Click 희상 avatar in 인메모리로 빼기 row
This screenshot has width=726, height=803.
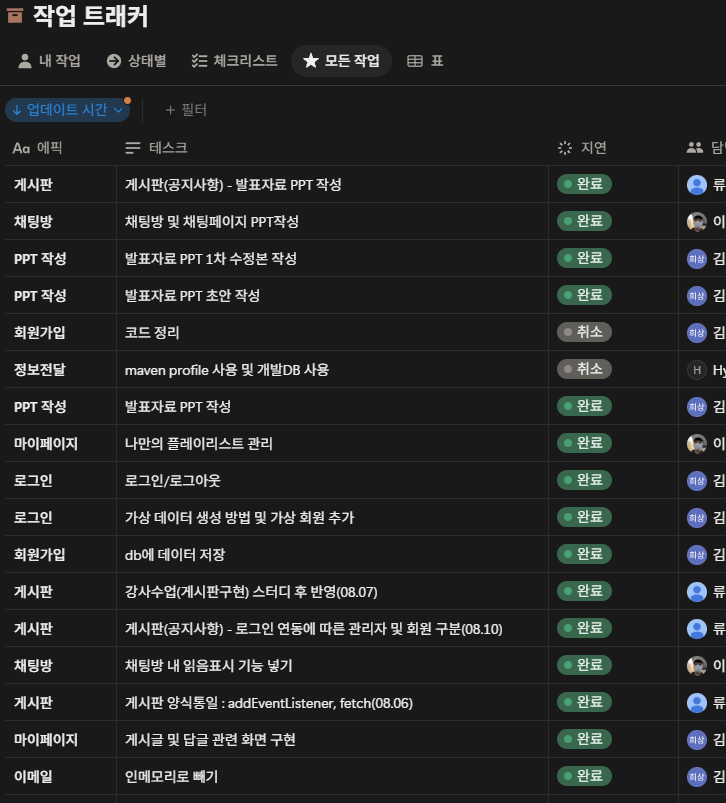pos(697,777)
